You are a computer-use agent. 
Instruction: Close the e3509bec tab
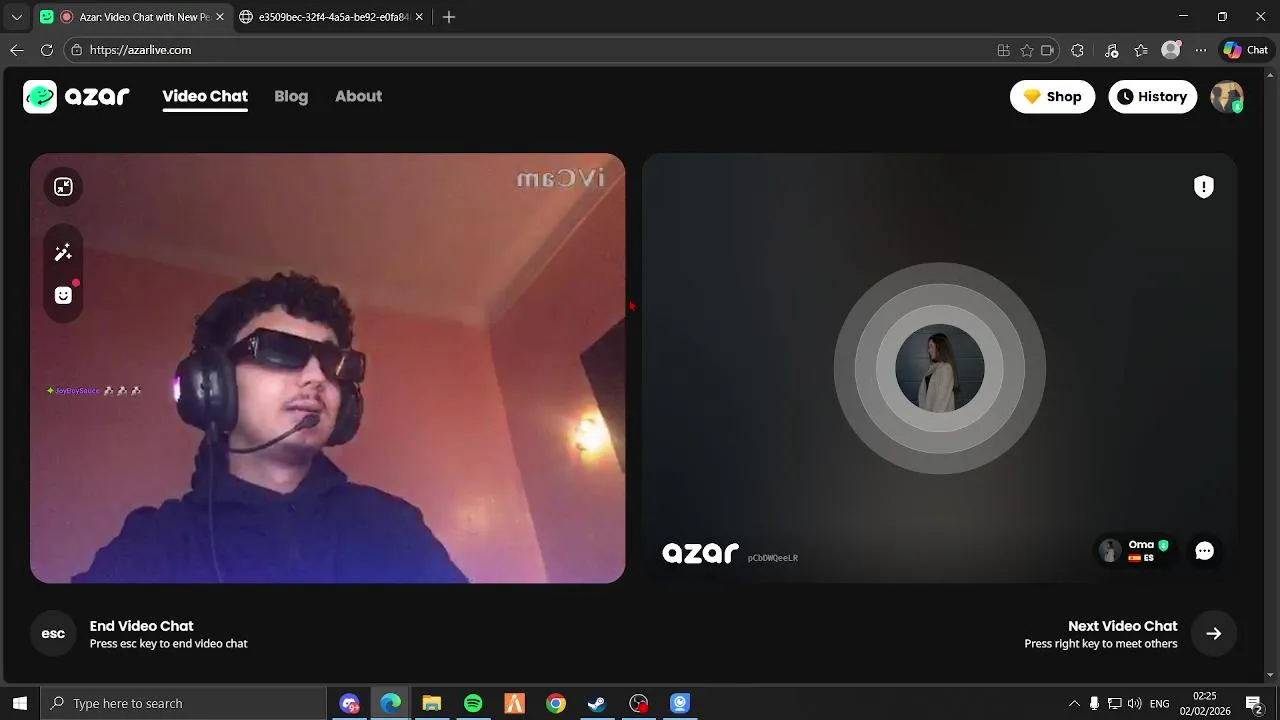(419, 17)
